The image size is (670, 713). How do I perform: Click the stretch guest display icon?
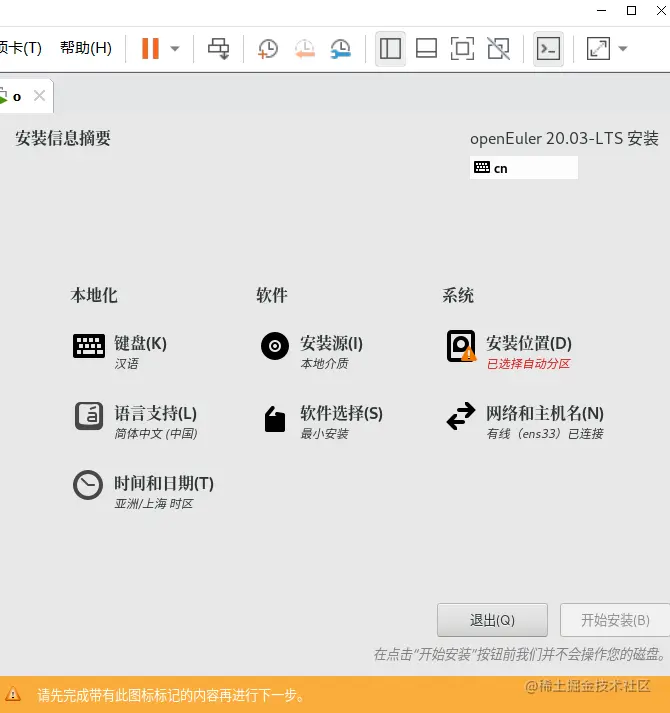point(598,49)
